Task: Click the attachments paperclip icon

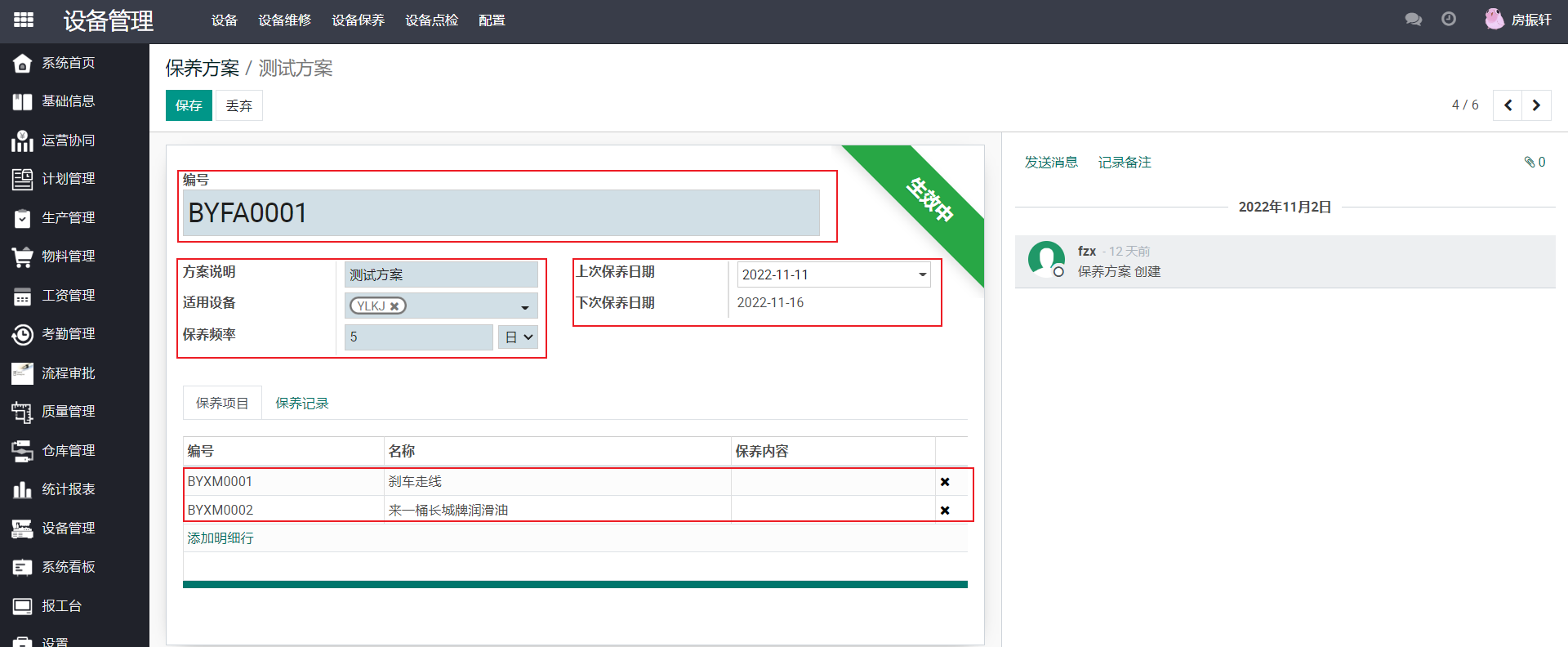Action: [1530, 162]
